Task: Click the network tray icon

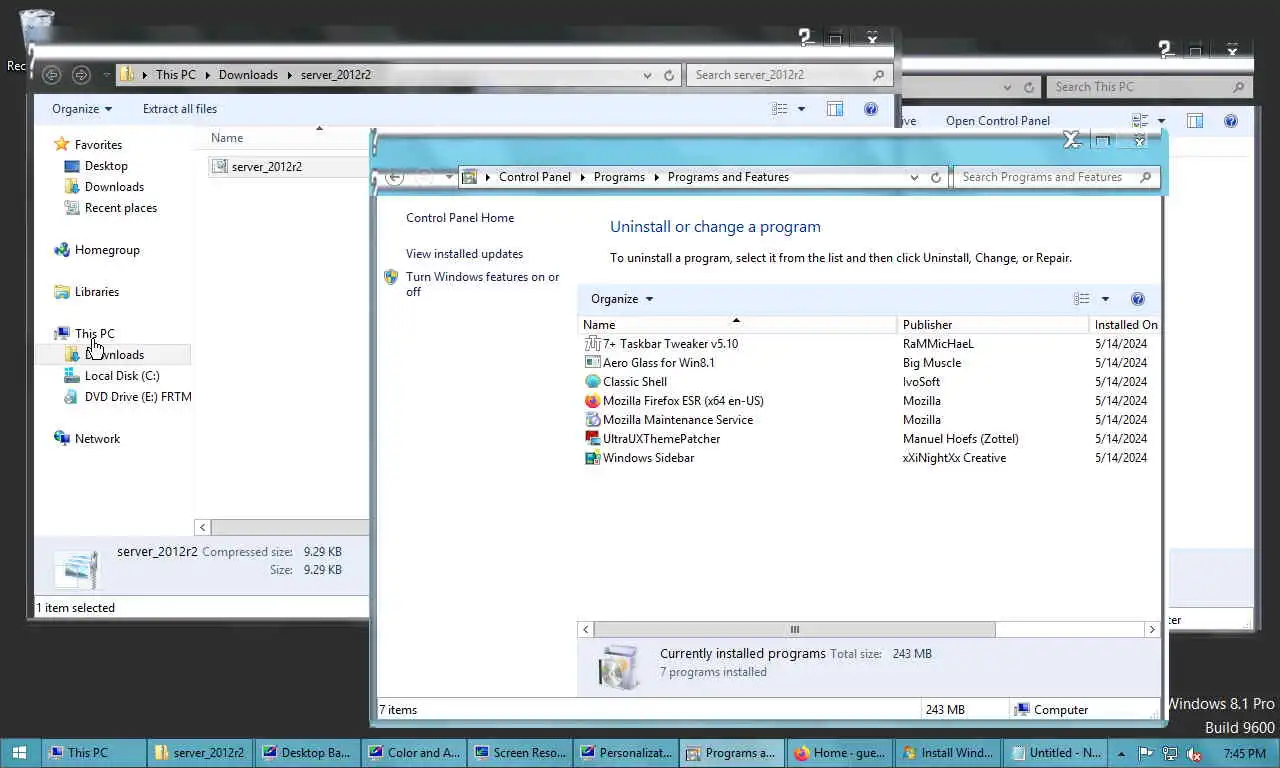Action: coord(1169,754)
